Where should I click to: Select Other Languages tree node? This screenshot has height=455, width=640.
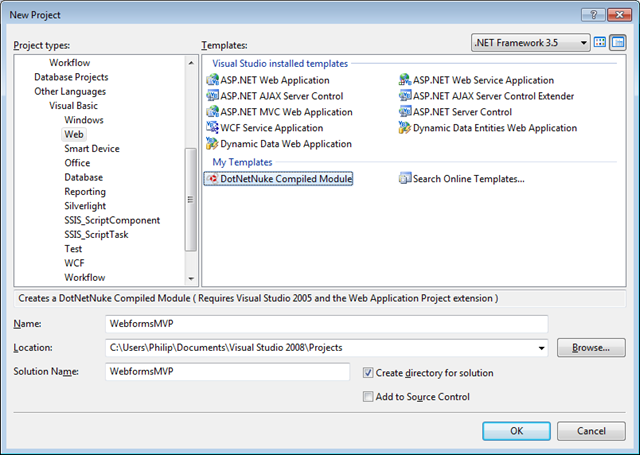[x=70, y=91]
